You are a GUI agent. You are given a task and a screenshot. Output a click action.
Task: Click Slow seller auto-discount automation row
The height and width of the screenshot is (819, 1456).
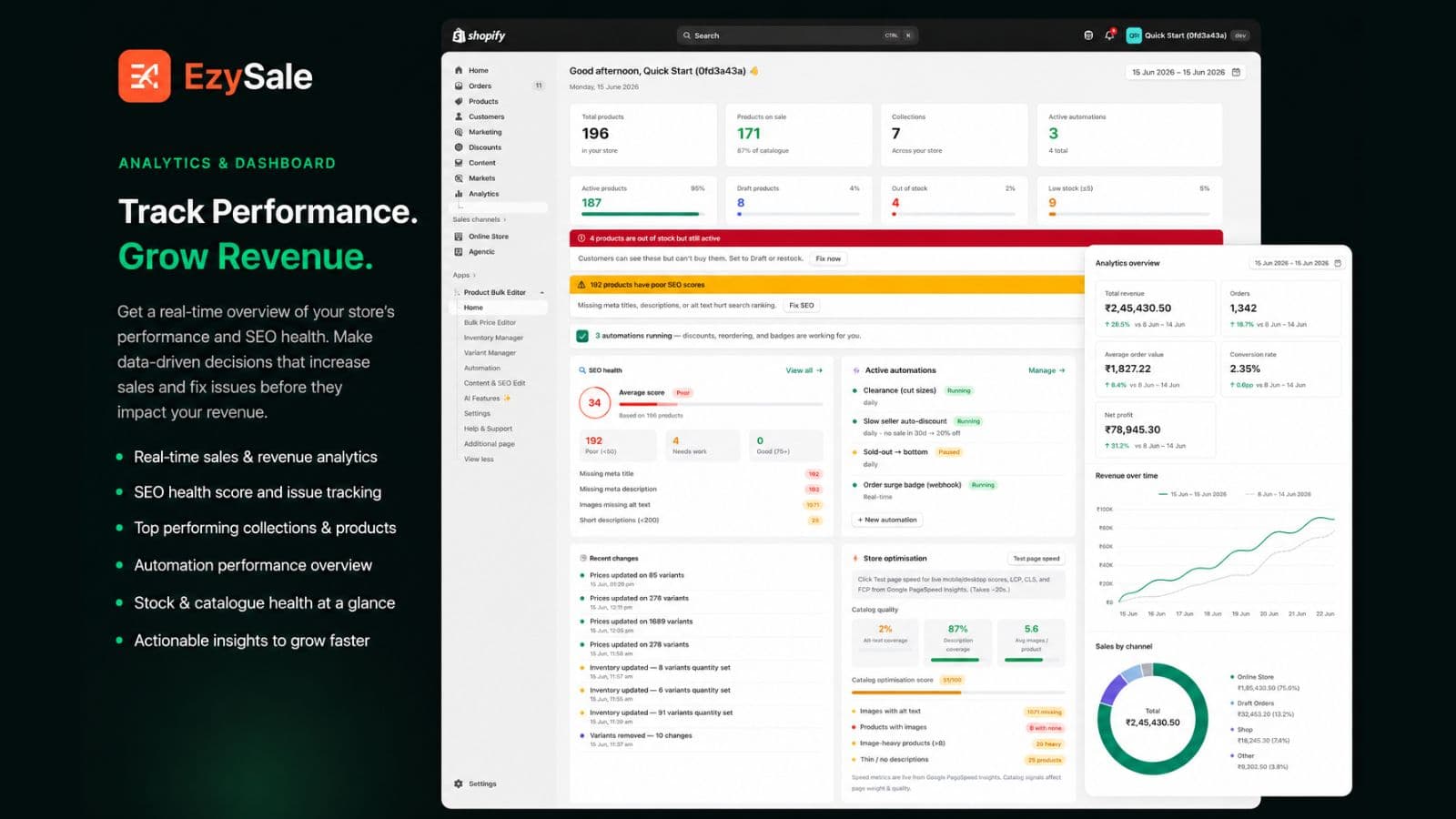pos(958,427)
